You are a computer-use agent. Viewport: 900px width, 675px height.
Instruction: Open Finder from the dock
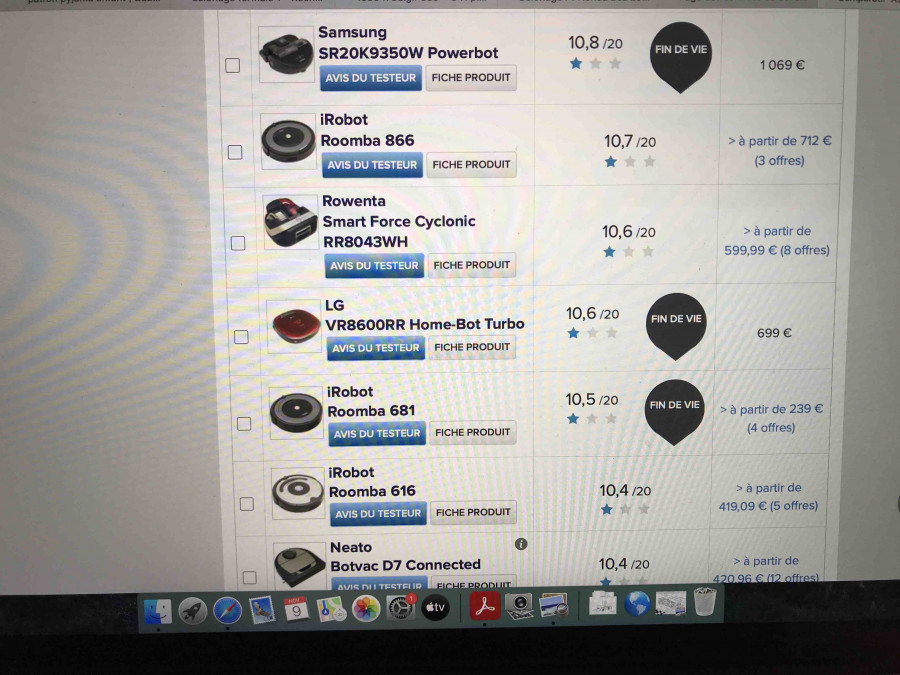click(x=158, y=609)
